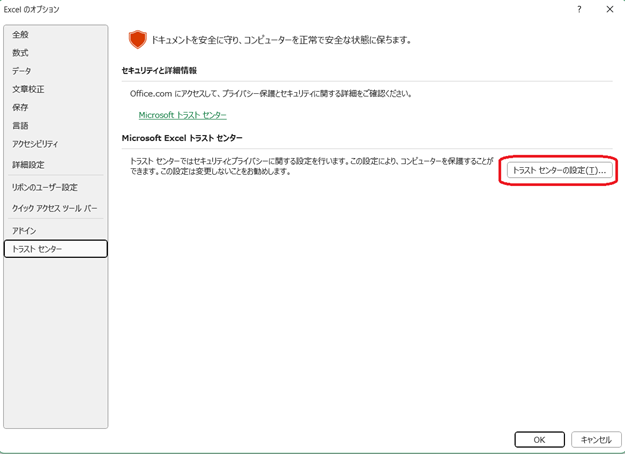Select 数式 in the sidebar
Screen dimensions: 625x454
click(55, 53)
